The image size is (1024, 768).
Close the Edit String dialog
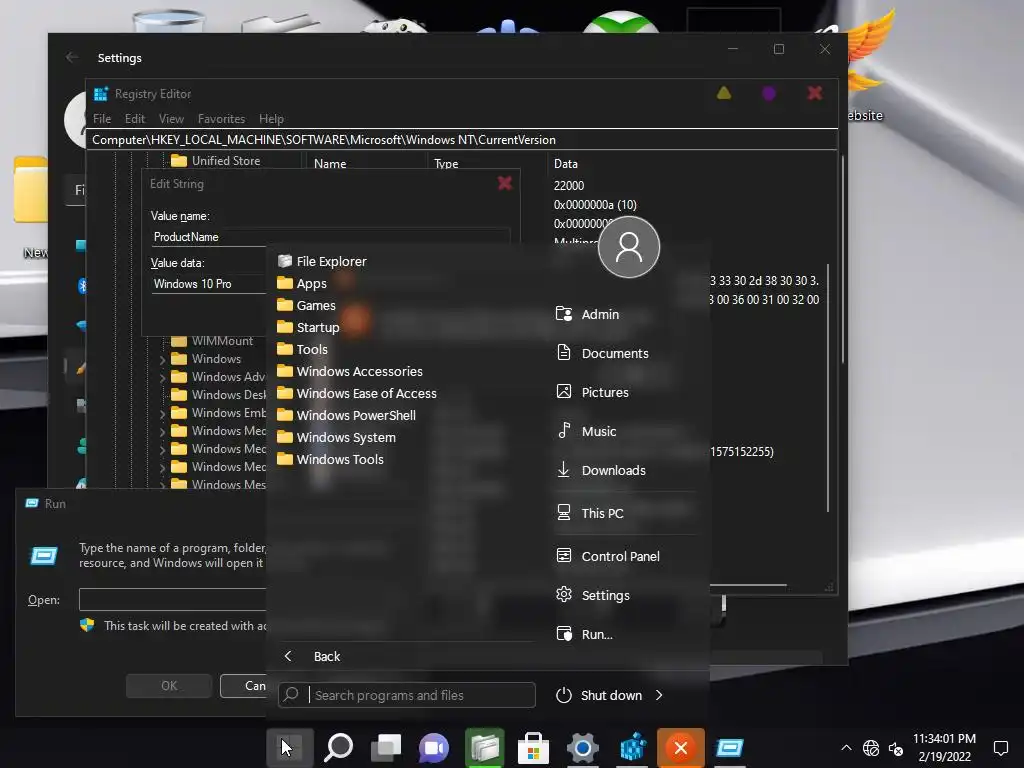[504, 184]
